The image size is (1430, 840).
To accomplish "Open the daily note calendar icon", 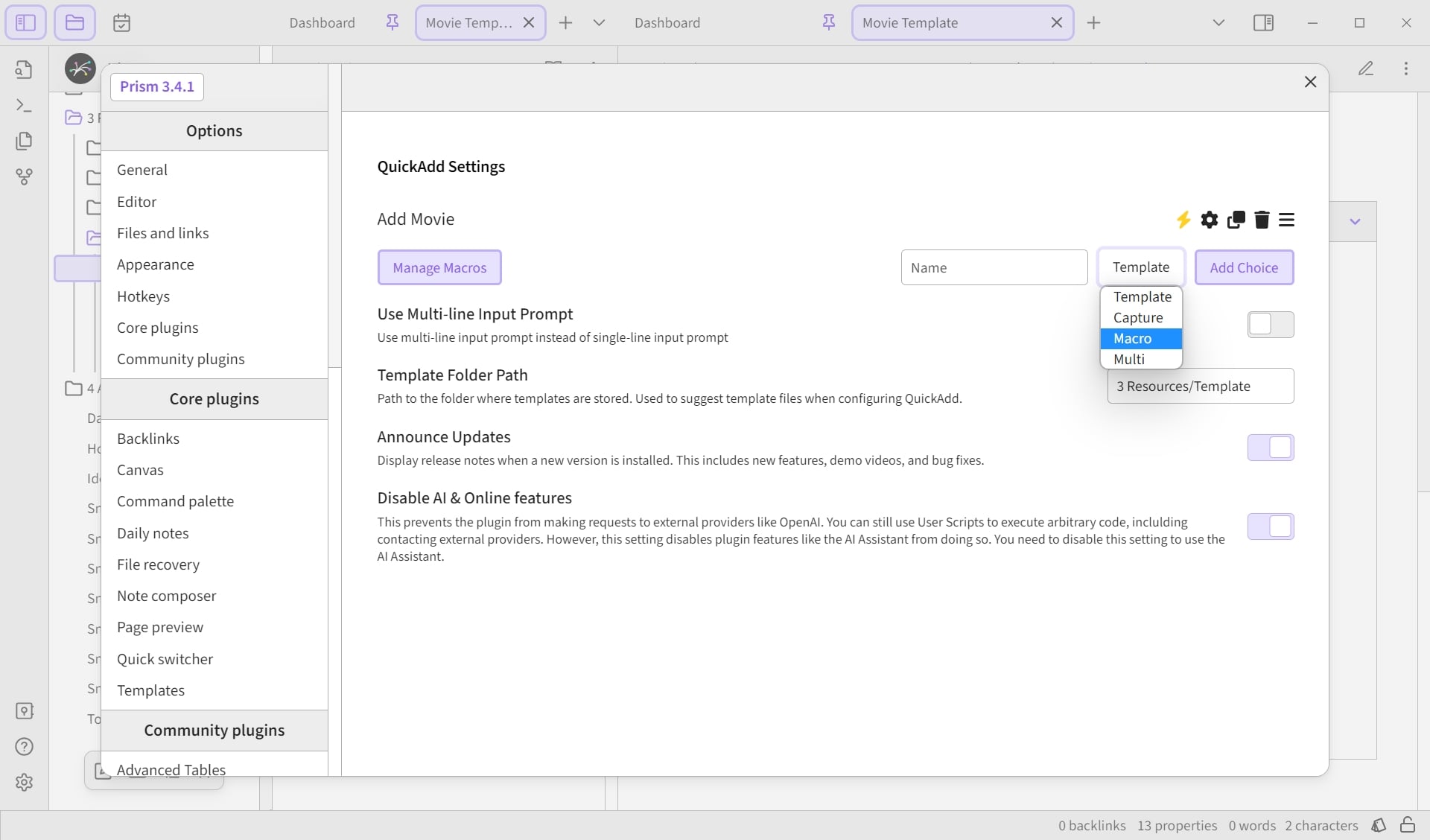I will [x=121, y=23].
